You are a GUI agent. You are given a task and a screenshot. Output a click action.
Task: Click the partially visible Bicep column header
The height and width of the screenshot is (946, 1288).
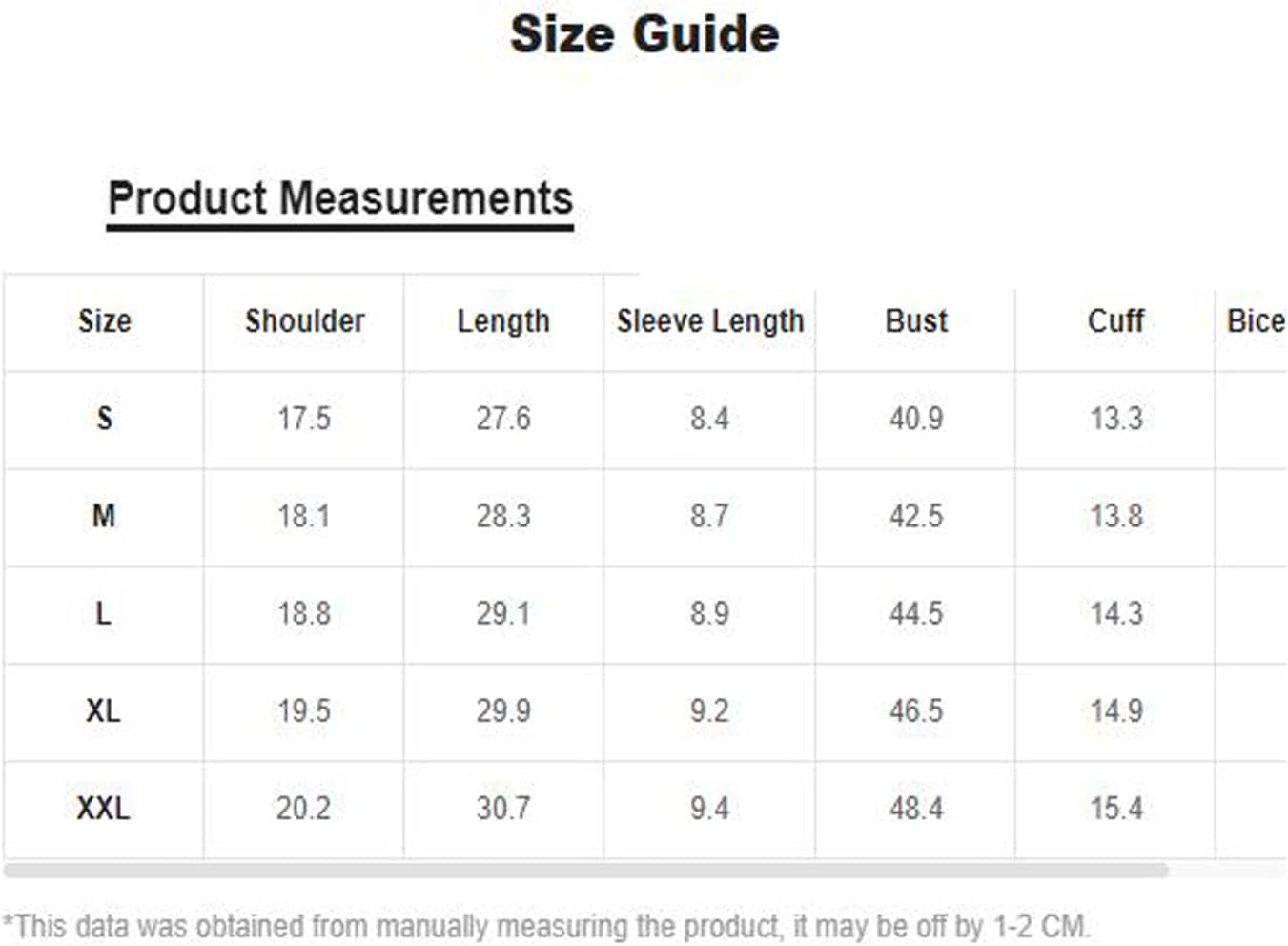[x=1255, y=321]
